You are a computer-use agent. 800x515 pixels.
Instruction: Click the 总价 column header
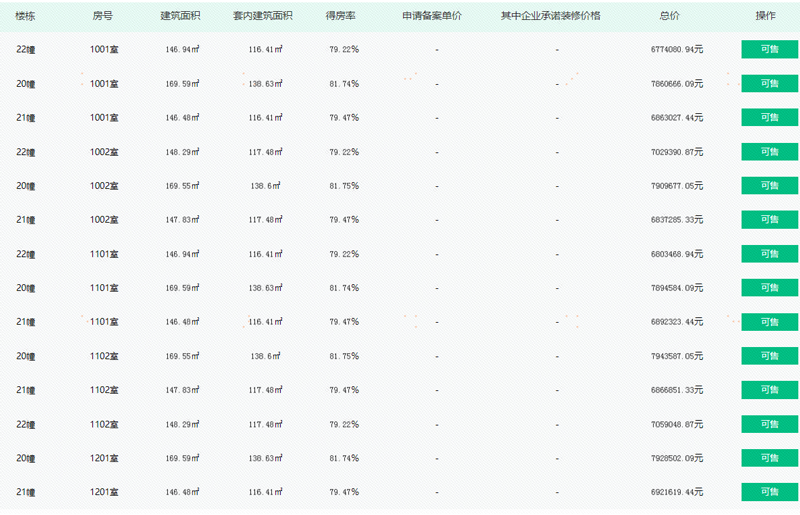point(669,16)
